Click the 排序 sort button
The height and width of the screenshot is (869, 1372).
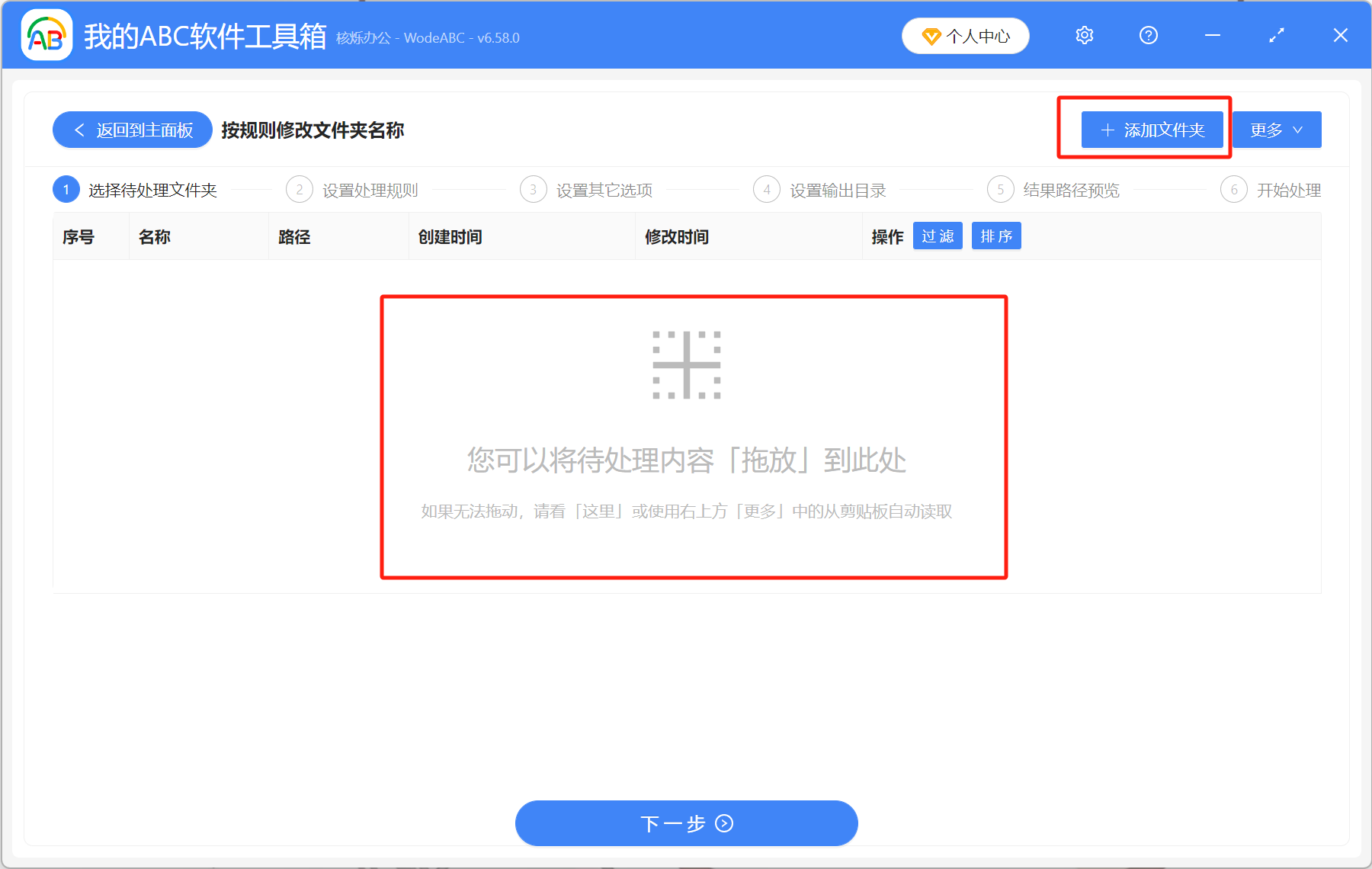(996, 236)
